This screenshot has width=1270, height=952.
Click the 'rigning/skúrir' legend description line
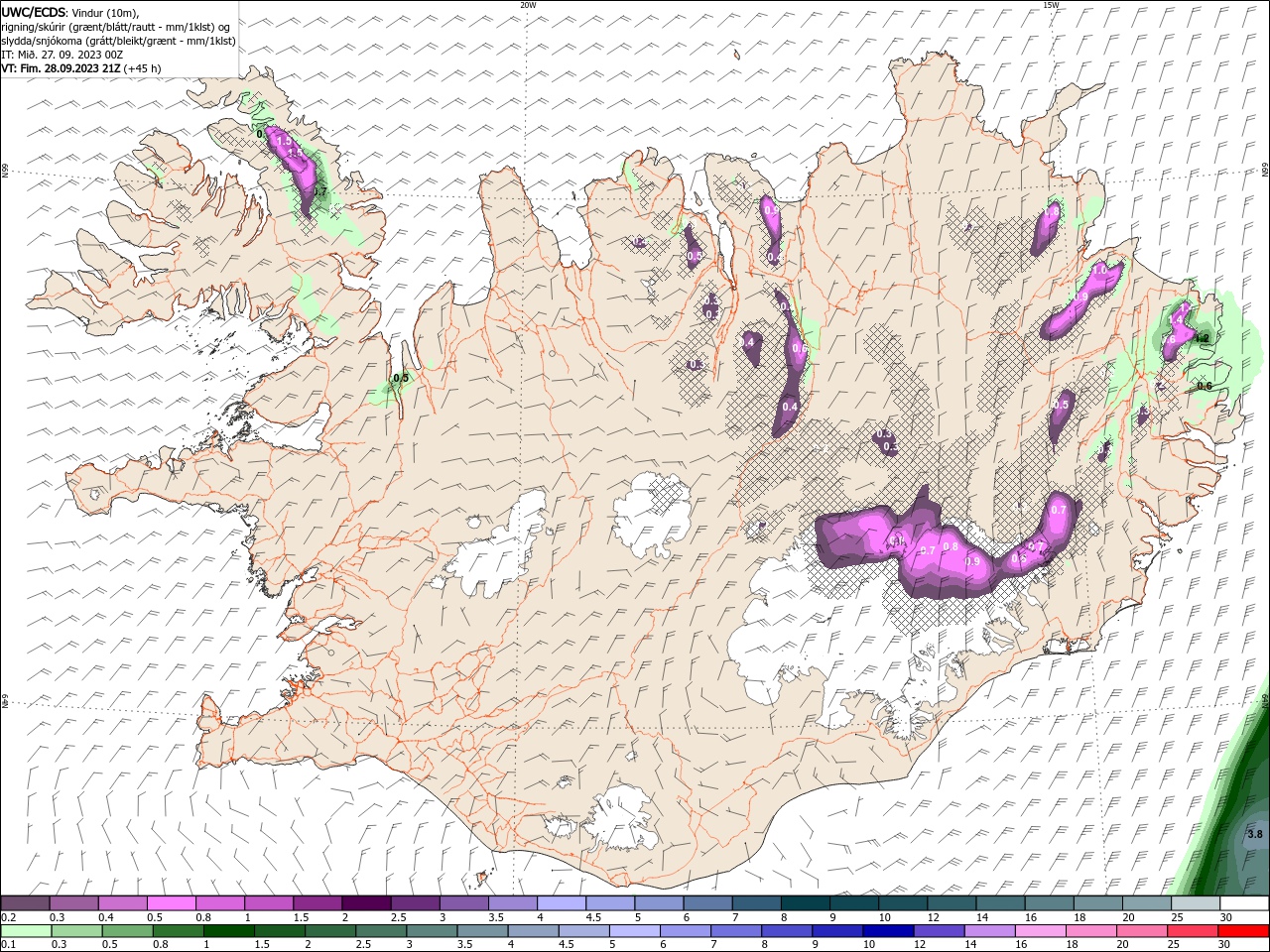pyautogui.click(x=116, y=27)
